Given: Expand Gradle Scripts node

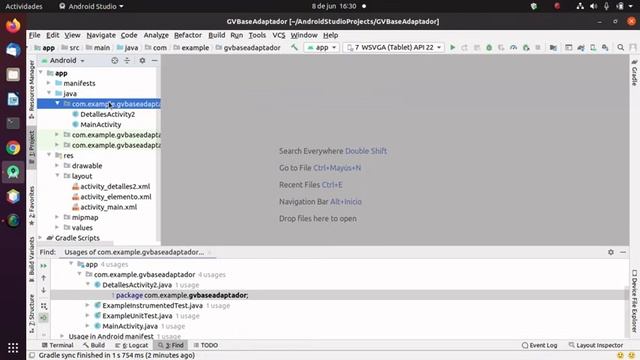Looking at the screenshot, I should [x=40, y=238].
